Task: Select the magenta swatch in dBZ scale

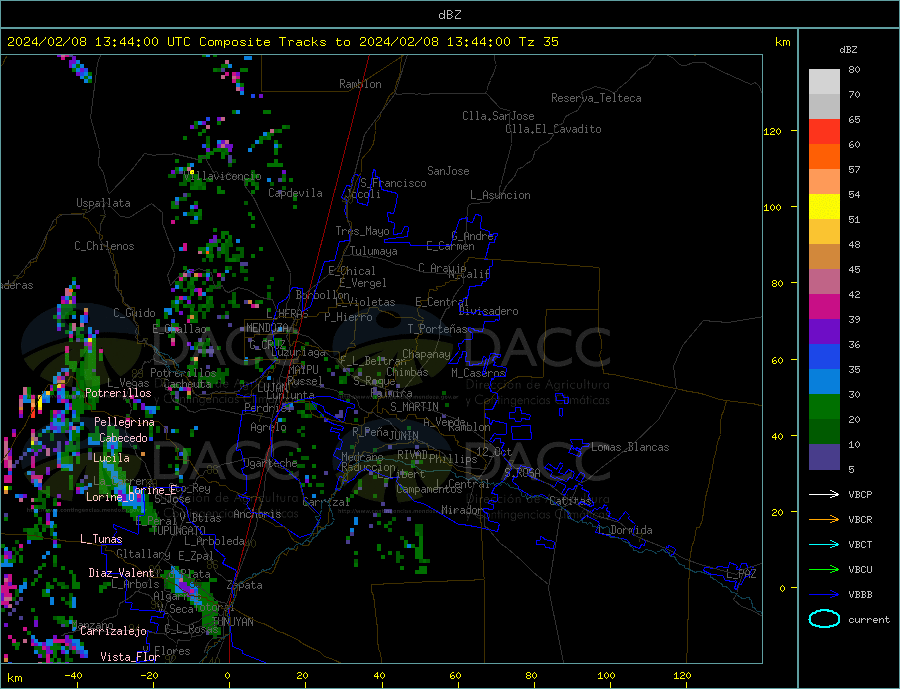Action: click(x=824, y=306)
